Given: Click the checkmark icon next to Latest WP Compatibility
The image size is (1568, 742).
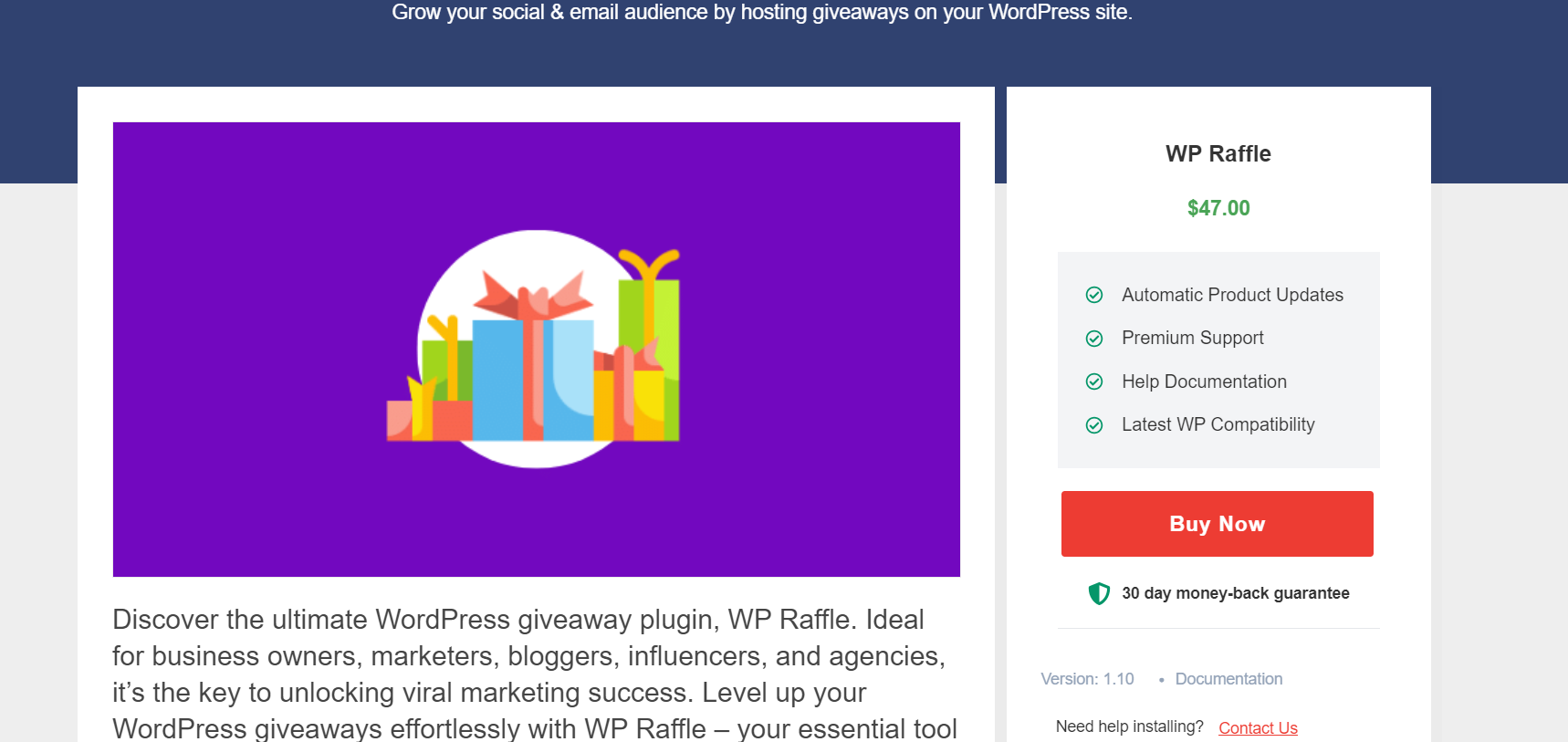Looking at the screenshot, I should click(1094, 424).
